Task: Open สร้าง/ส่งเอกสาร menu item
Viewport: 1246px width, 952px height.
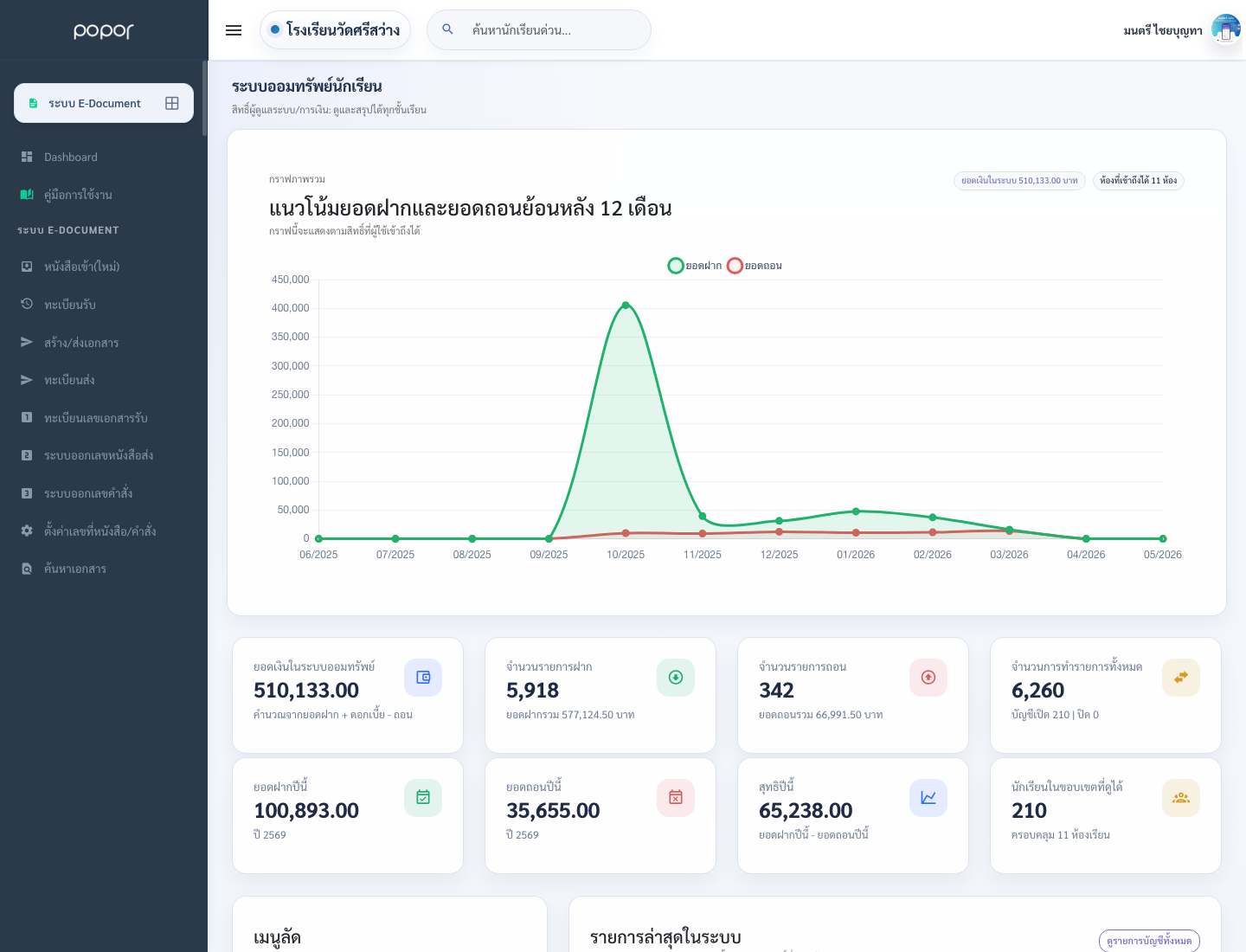Action: click(x=104, y=342)
